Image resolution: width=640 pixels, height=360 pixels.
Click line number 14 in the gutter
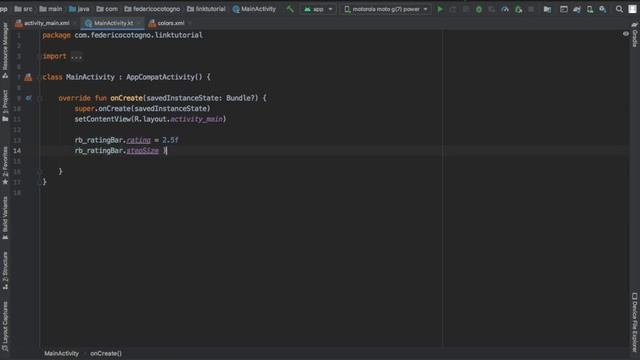pos(17,151)
